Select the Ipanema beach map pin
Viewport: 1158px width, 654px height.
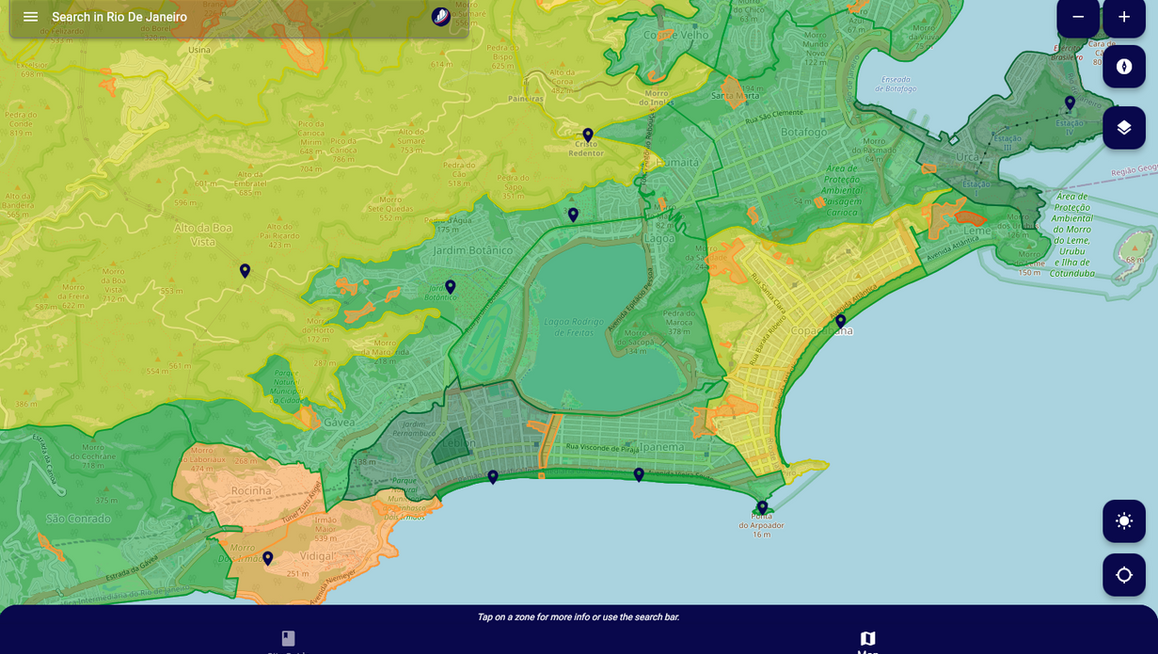(639, 475)
